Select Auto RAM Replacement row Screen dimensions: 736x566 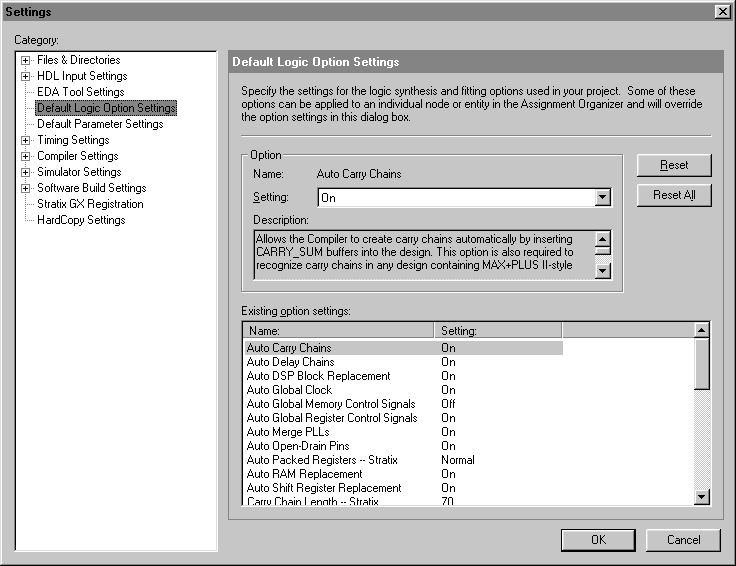tap(403, 474)
